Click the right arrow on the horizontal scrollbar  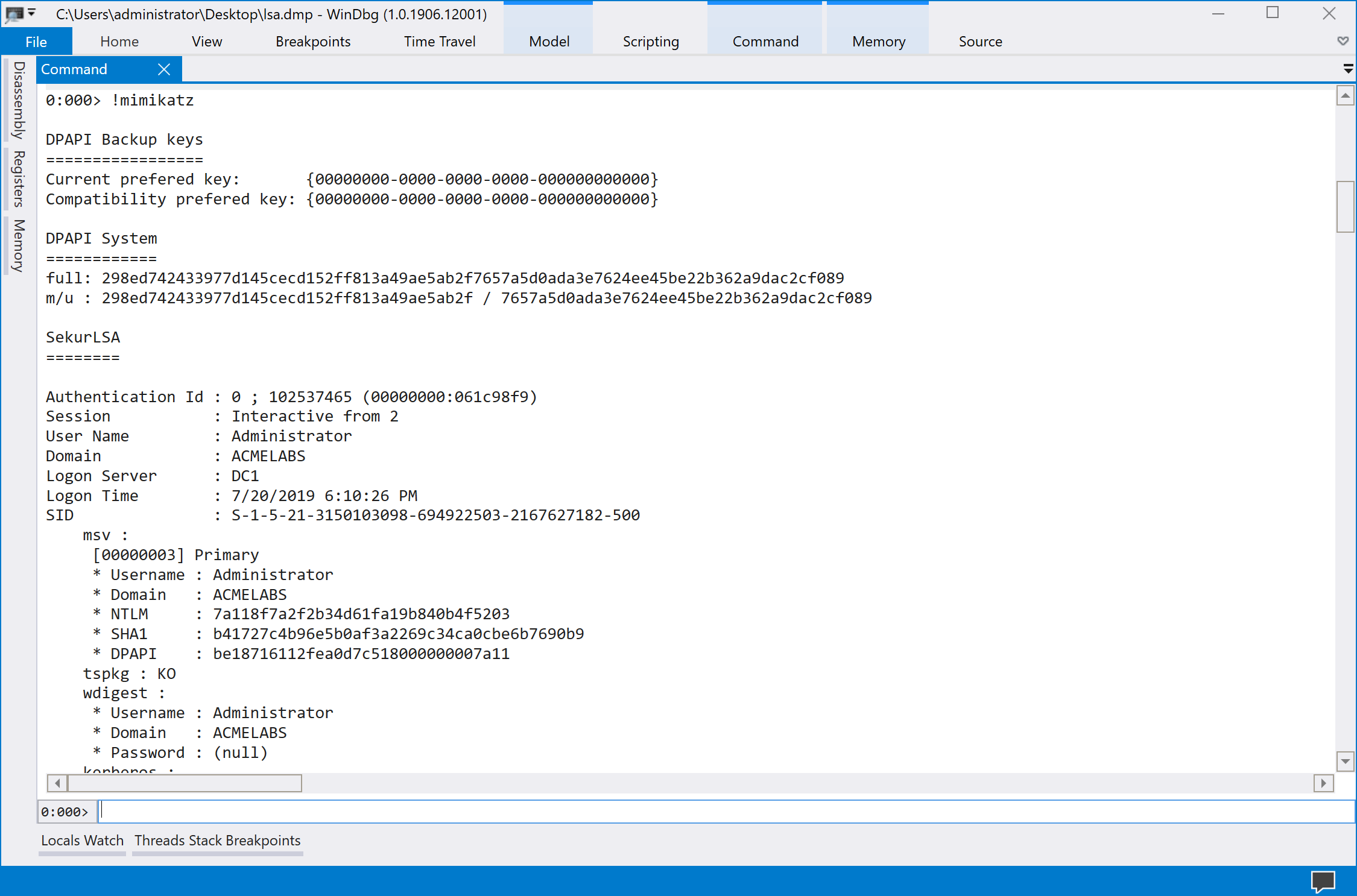click(x=1324, y=783)
